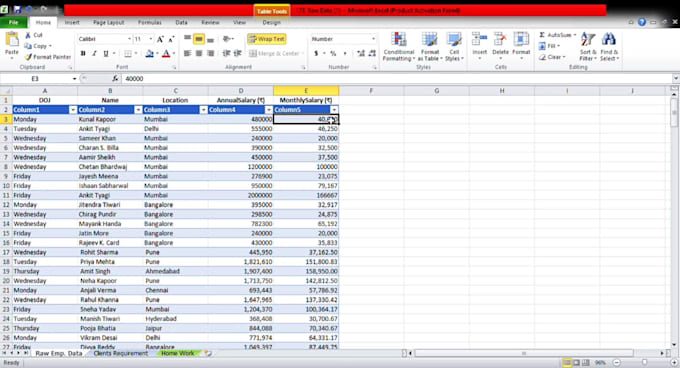Image resolution: width=680 pixels, height=368 pixels.
Task: Toggle Italic formatting
Action: coord(94,53)
